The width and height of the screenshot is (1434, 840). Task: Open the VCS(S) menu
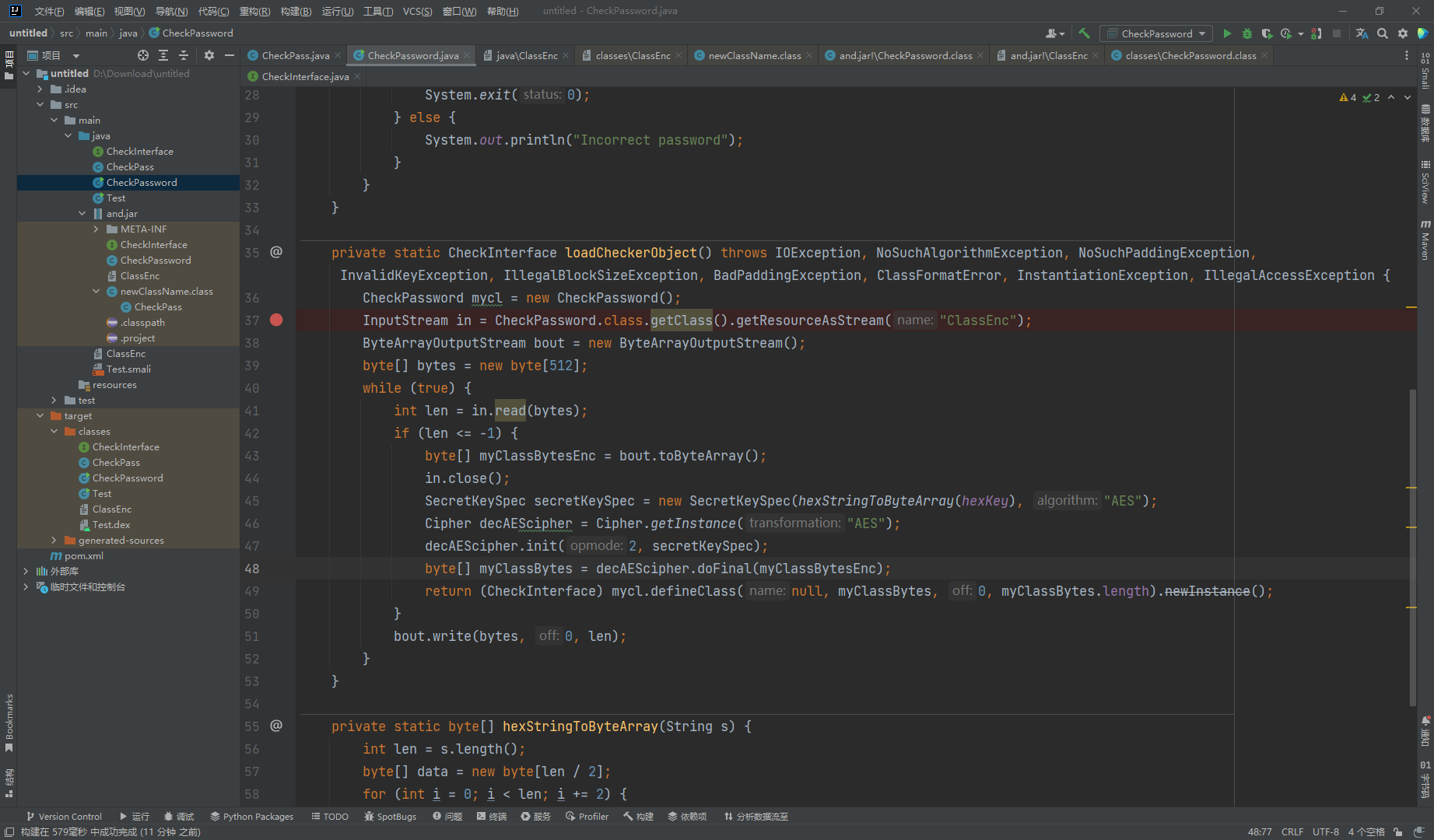pyautogui.click(x=417, y=11)
